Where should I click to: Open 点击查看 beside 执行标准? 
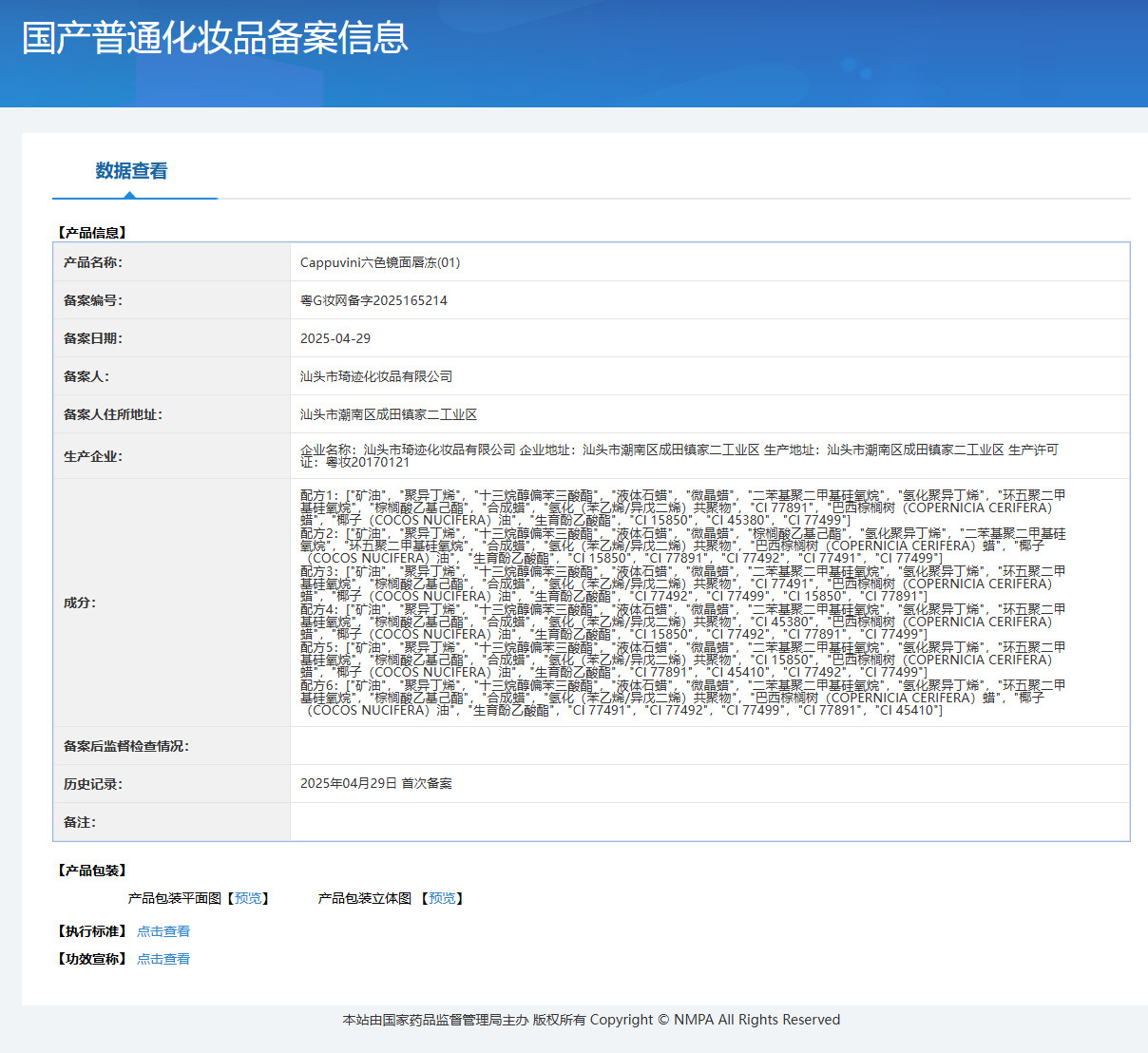click(x=163, y=931)
